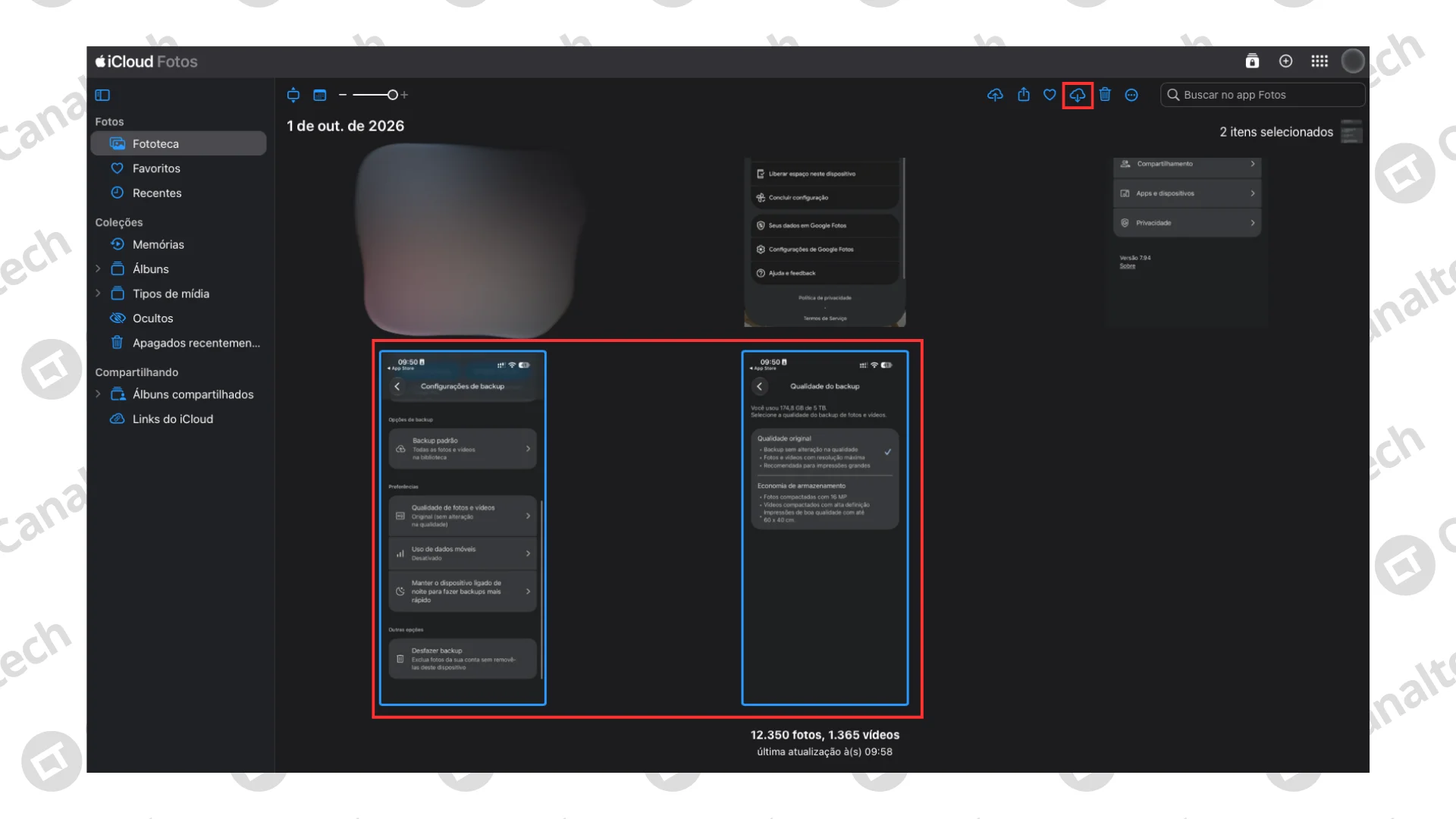The image size is (1456, 819).
Task: Open Ocultos in the sidebar
Action: coord(178,318)
